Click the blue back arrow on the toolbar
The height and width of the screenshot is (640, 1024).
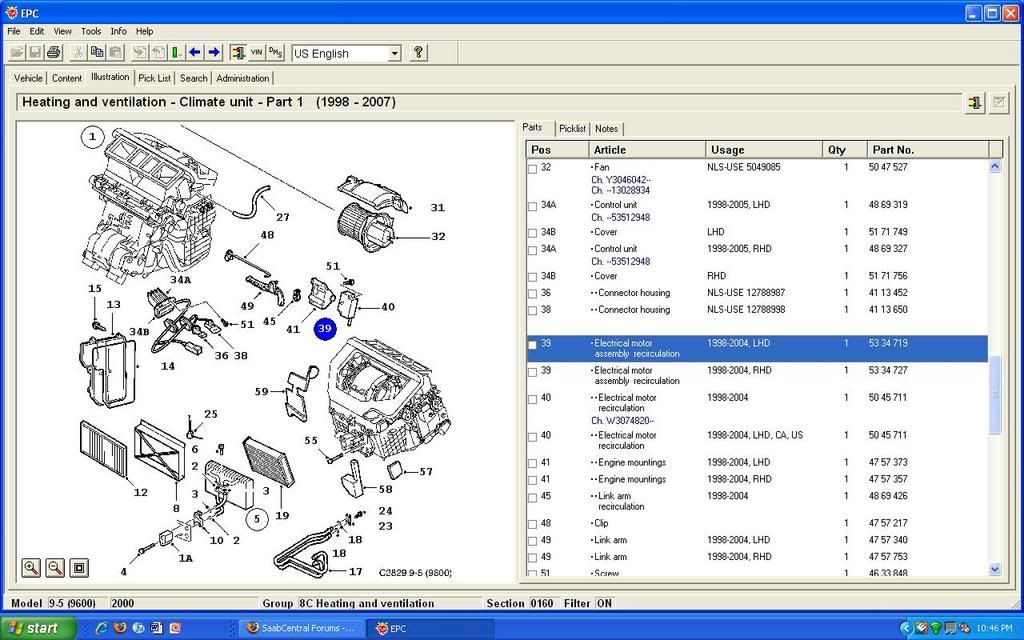click(194, 52)
